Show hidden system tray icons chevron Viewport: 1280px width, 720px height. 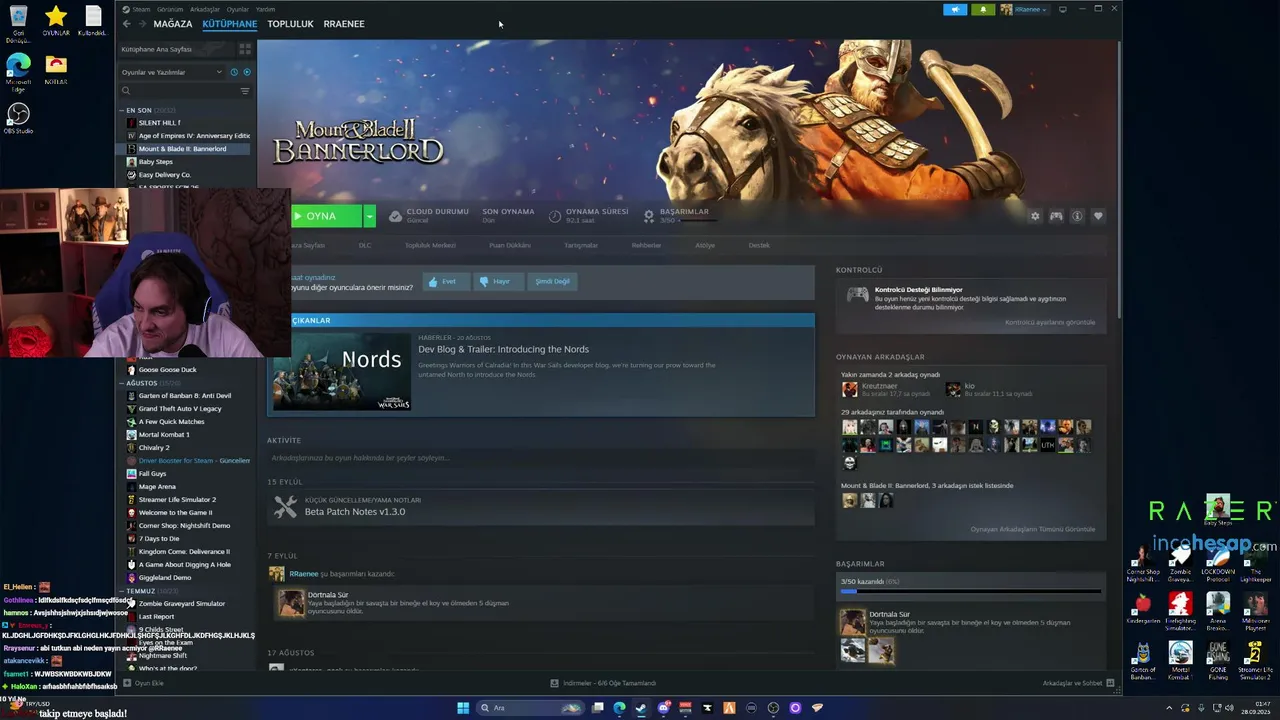1169,708
